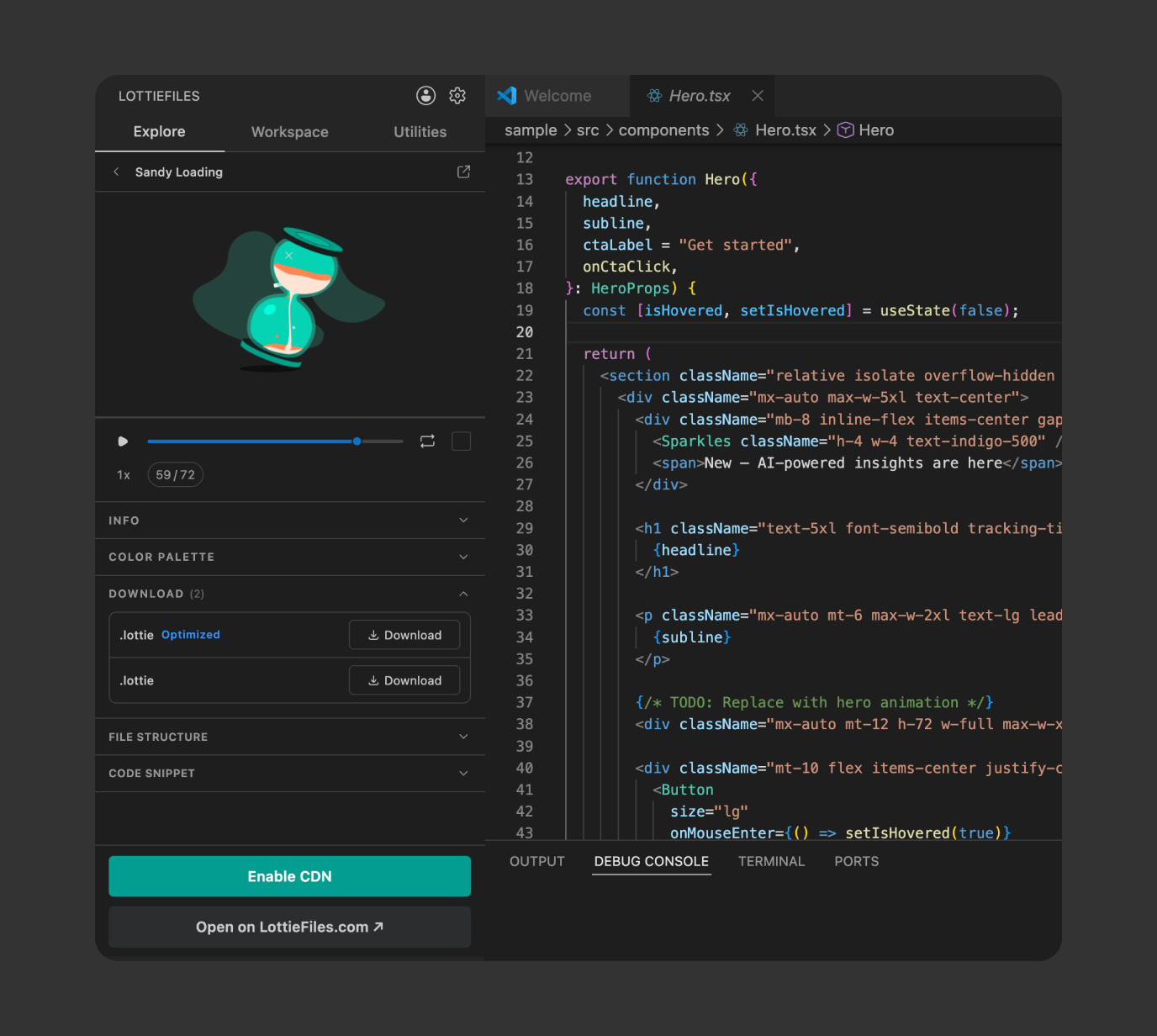Toggle animation loop mode

(427, 441)
